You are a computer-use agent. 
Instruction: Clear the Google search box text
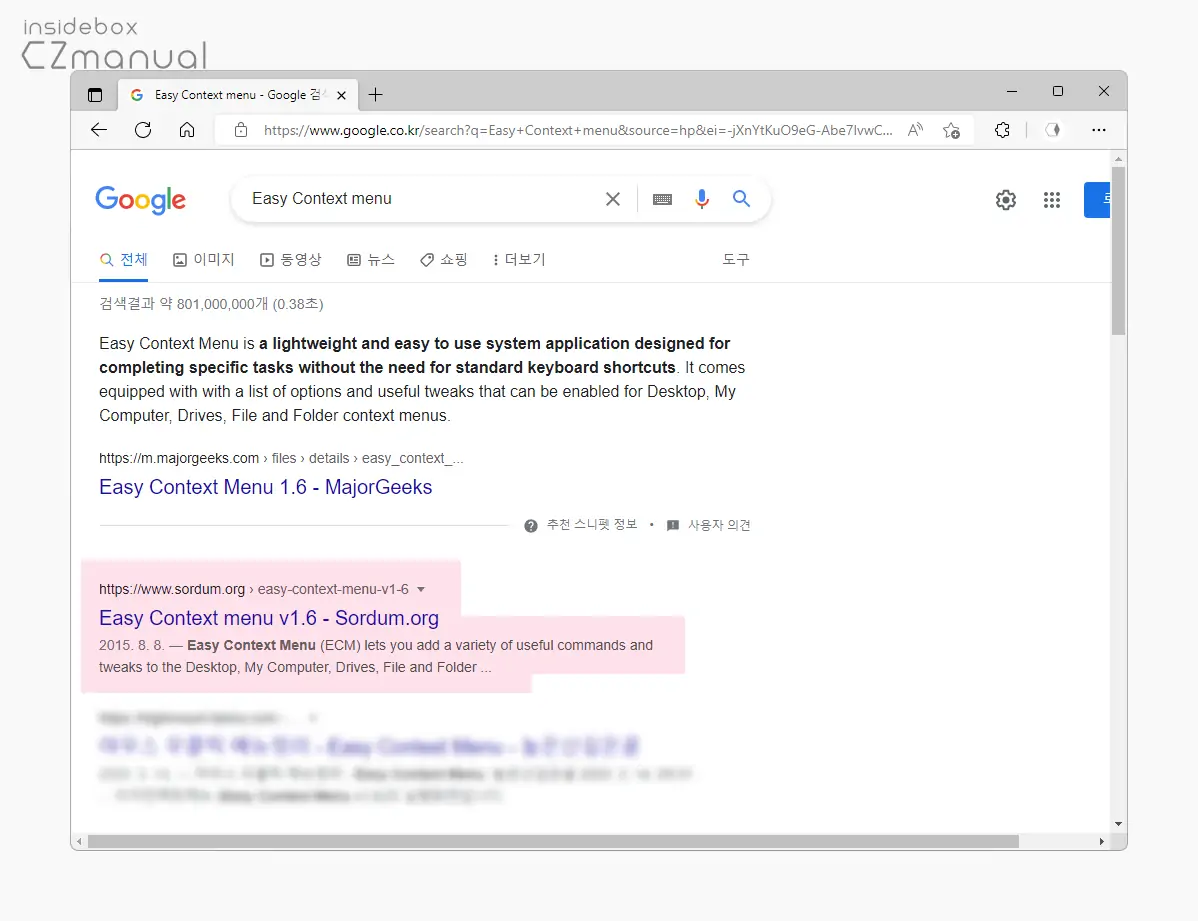coord(613,199)
